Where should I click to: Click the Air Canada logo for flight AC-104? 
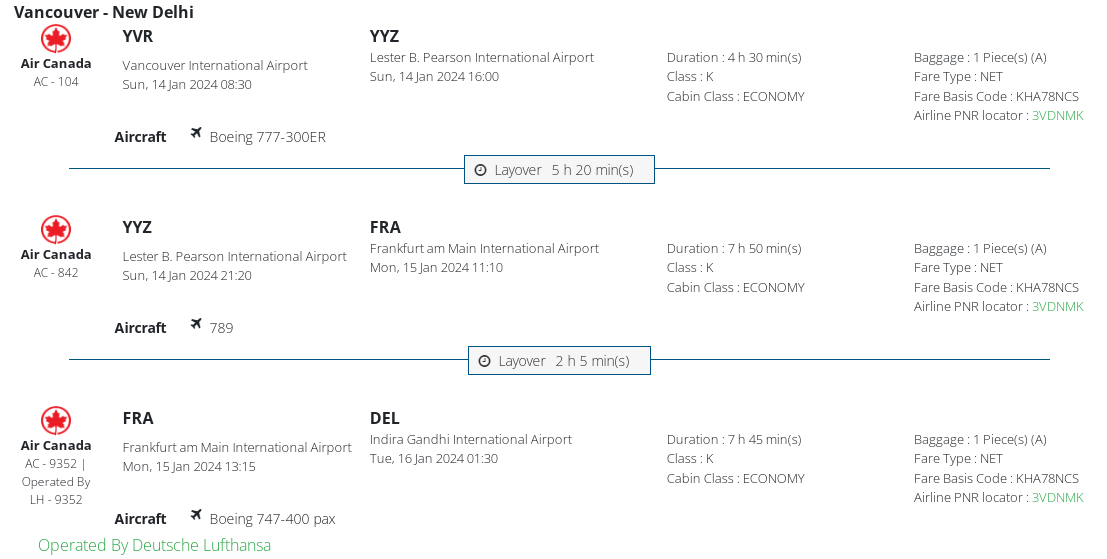tap(56, 39)
